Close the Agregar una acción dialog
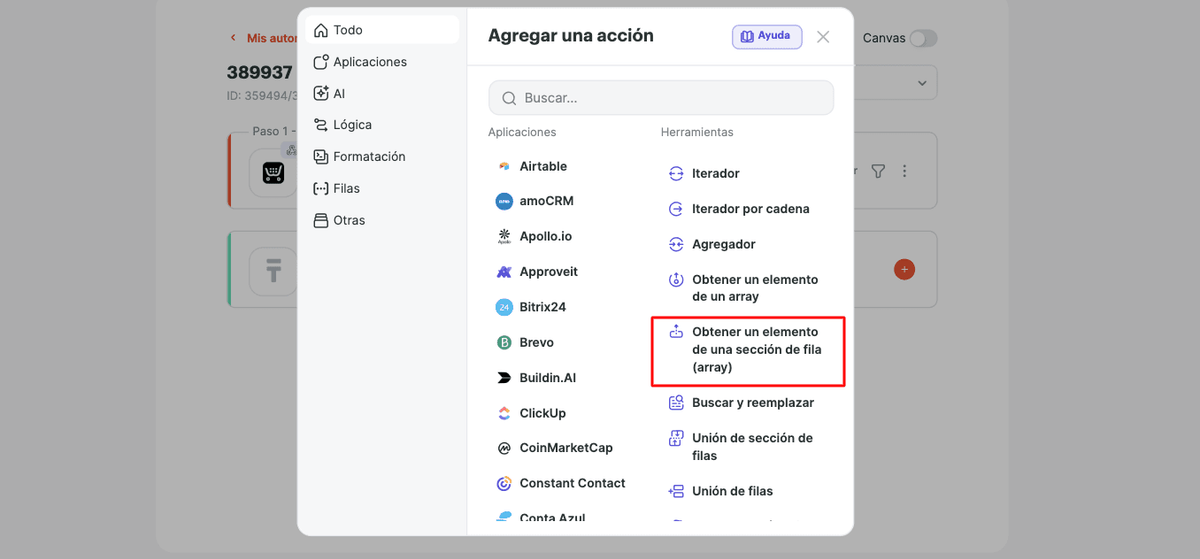 [x=823, y=37]
